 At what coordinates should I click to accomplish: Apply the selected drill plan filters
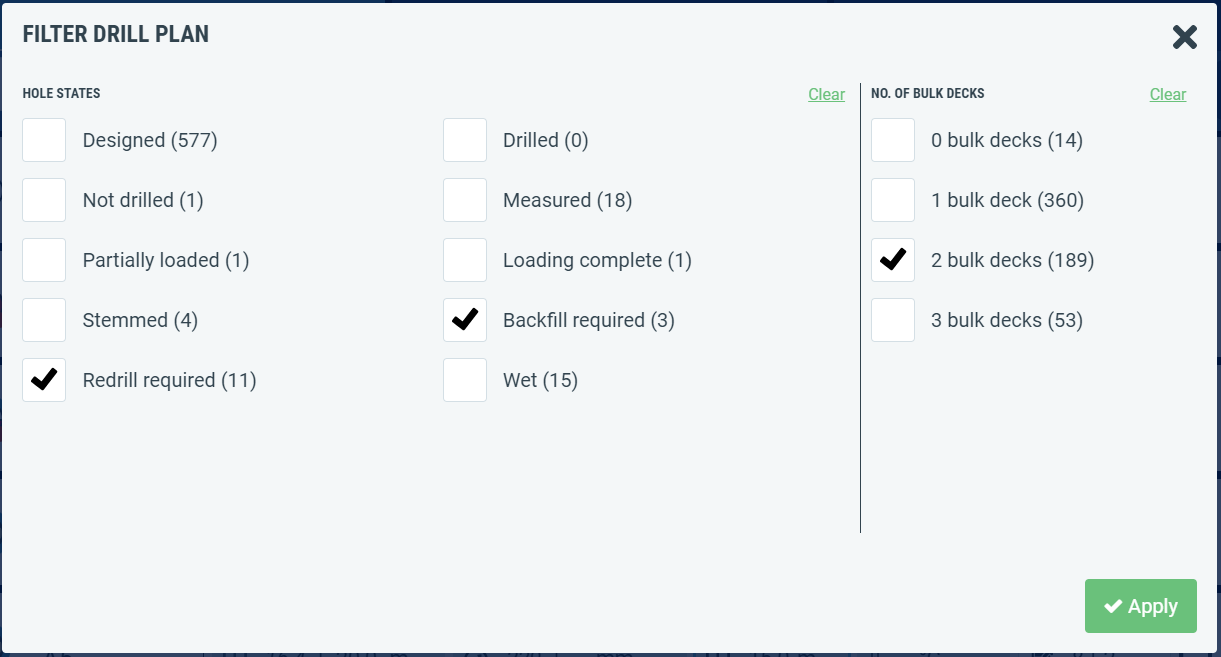(1141, 606)
